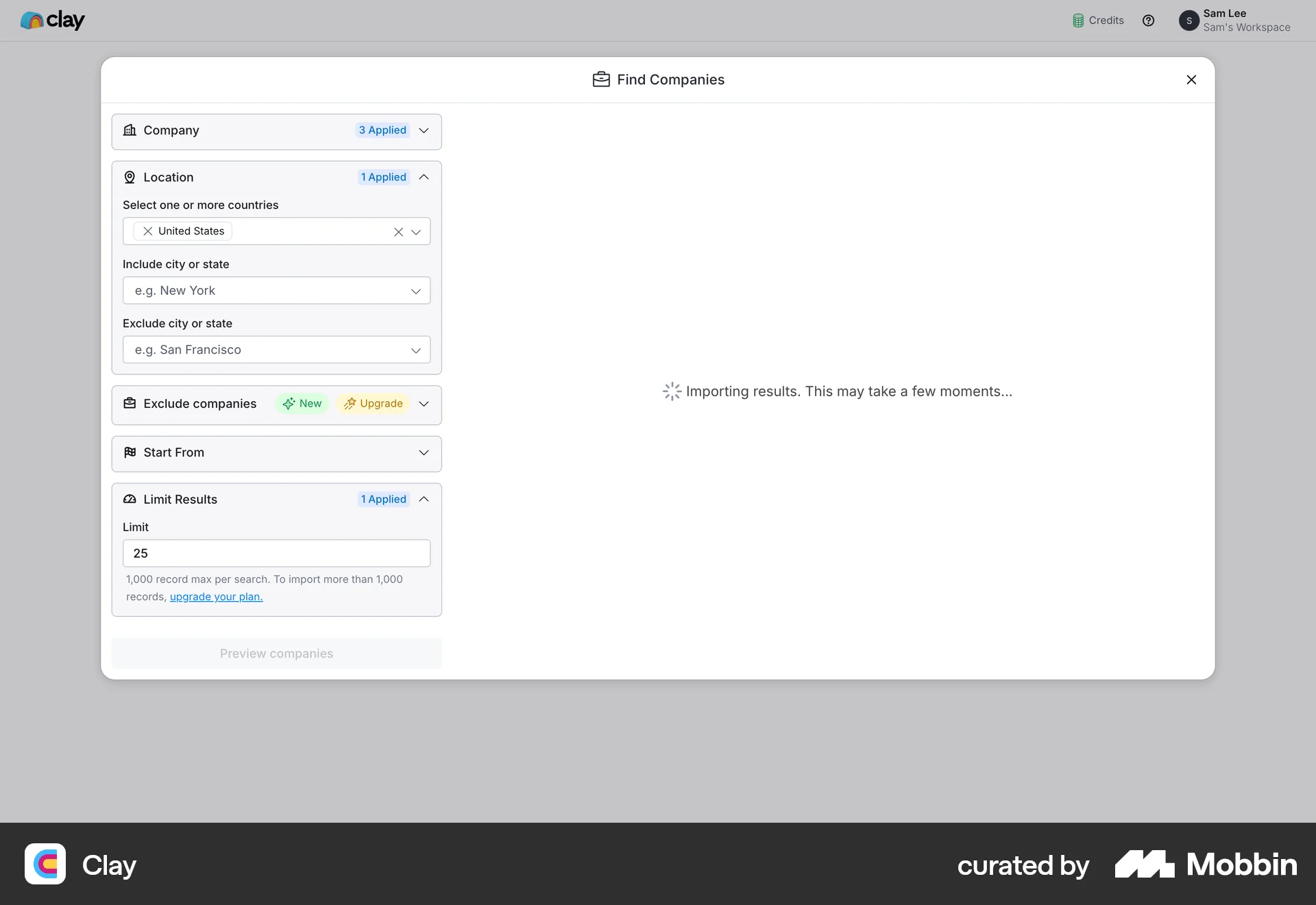Click the location pin icon next to Location
1316x905 pixels.
[x=130, y=177]
